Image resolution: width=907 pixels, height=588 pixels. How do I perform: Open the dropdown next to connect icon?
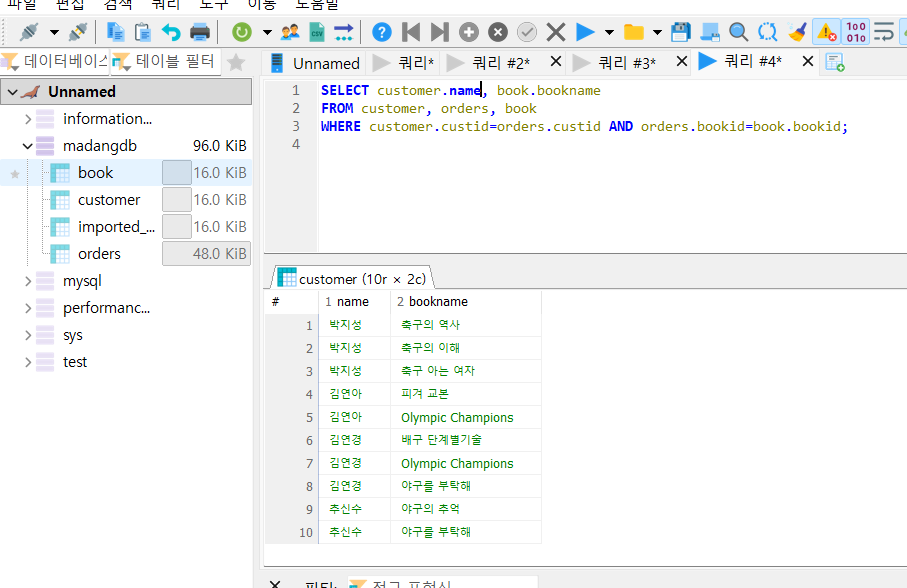click(x=54, y=32)
